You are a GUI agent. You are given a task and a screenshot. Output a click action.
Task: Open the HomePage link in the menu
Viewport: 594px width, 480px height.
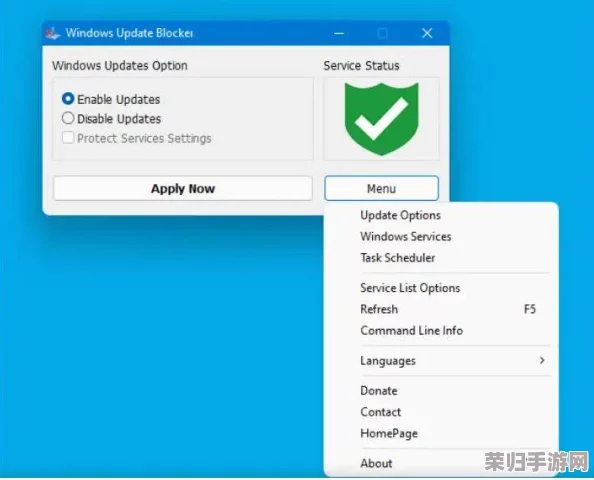tap(441, 433)
